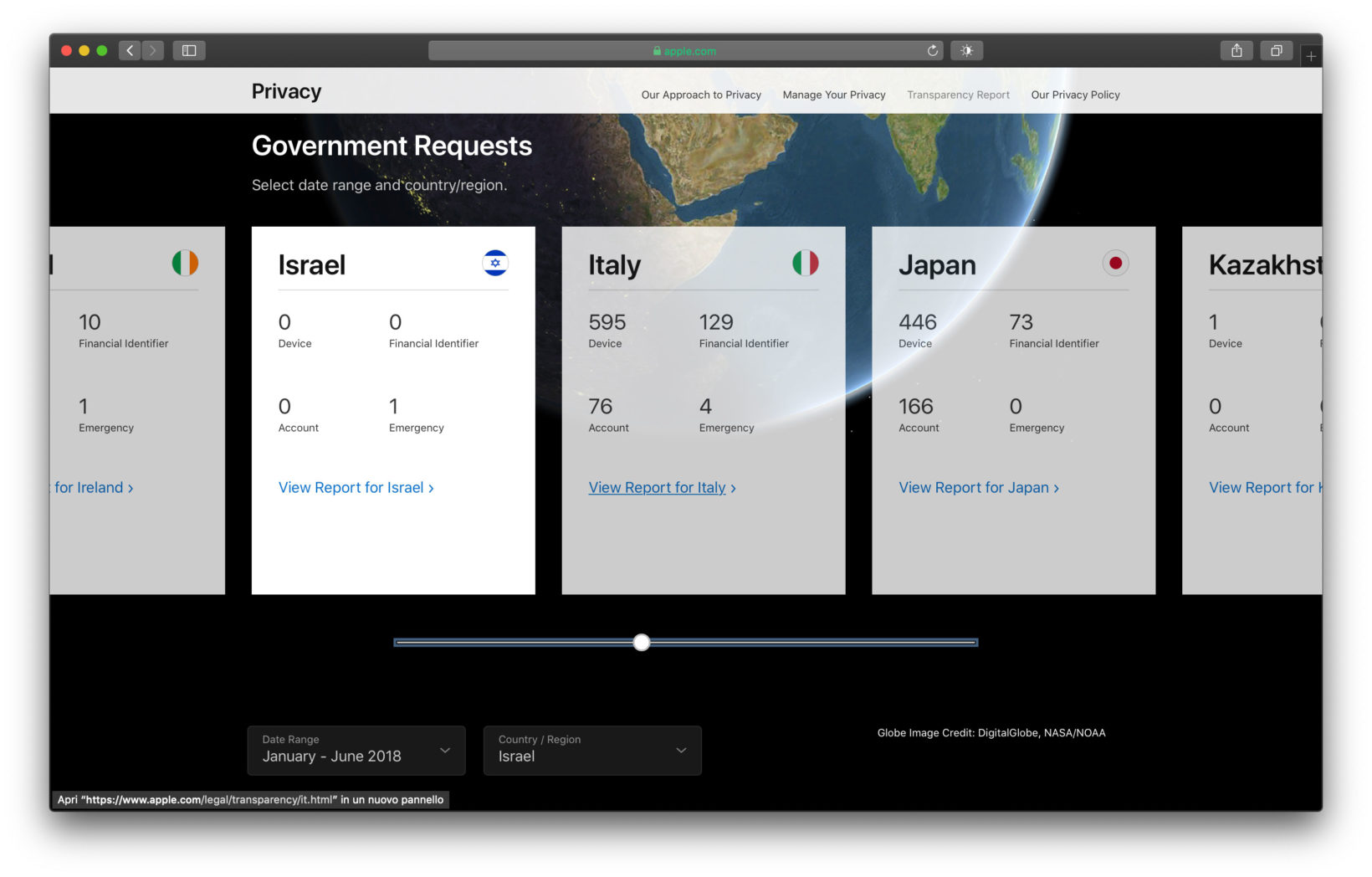Open the Safari share menu
This screenshot has height=877, width=1372.
tap(1236, 51)
